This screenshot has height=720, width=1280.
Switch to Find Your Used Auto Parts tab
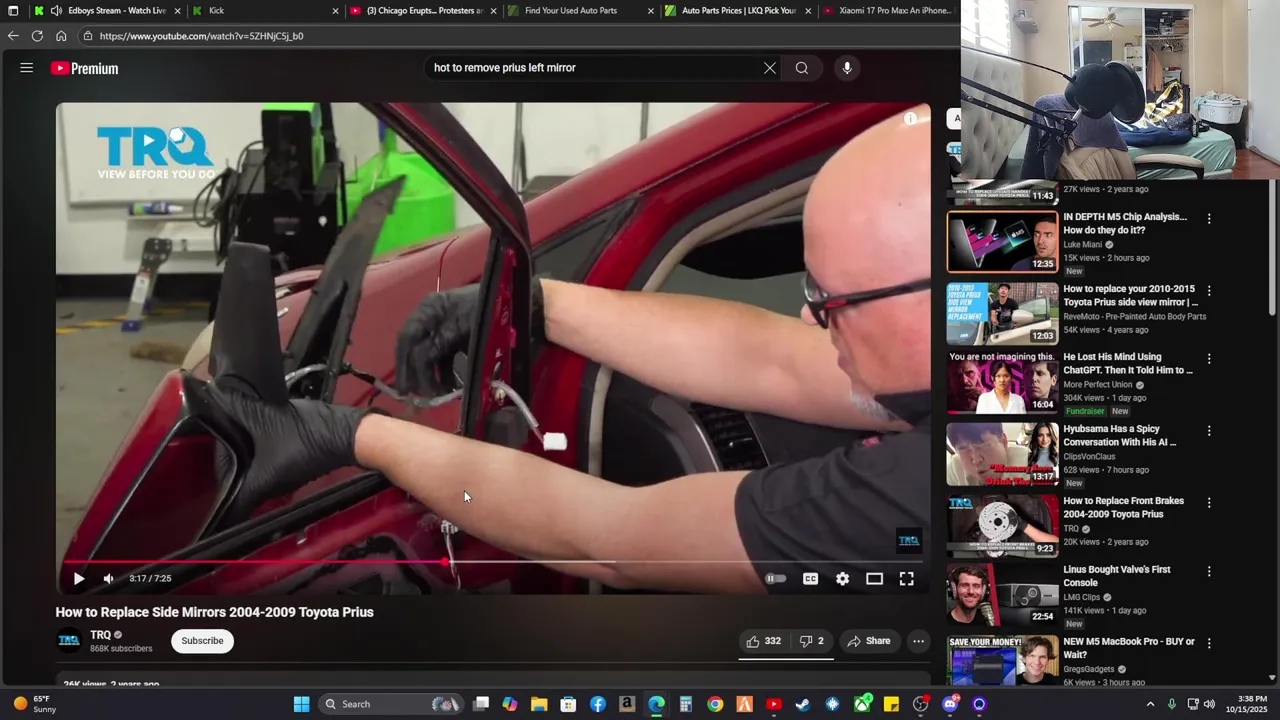tap(582, 11)
